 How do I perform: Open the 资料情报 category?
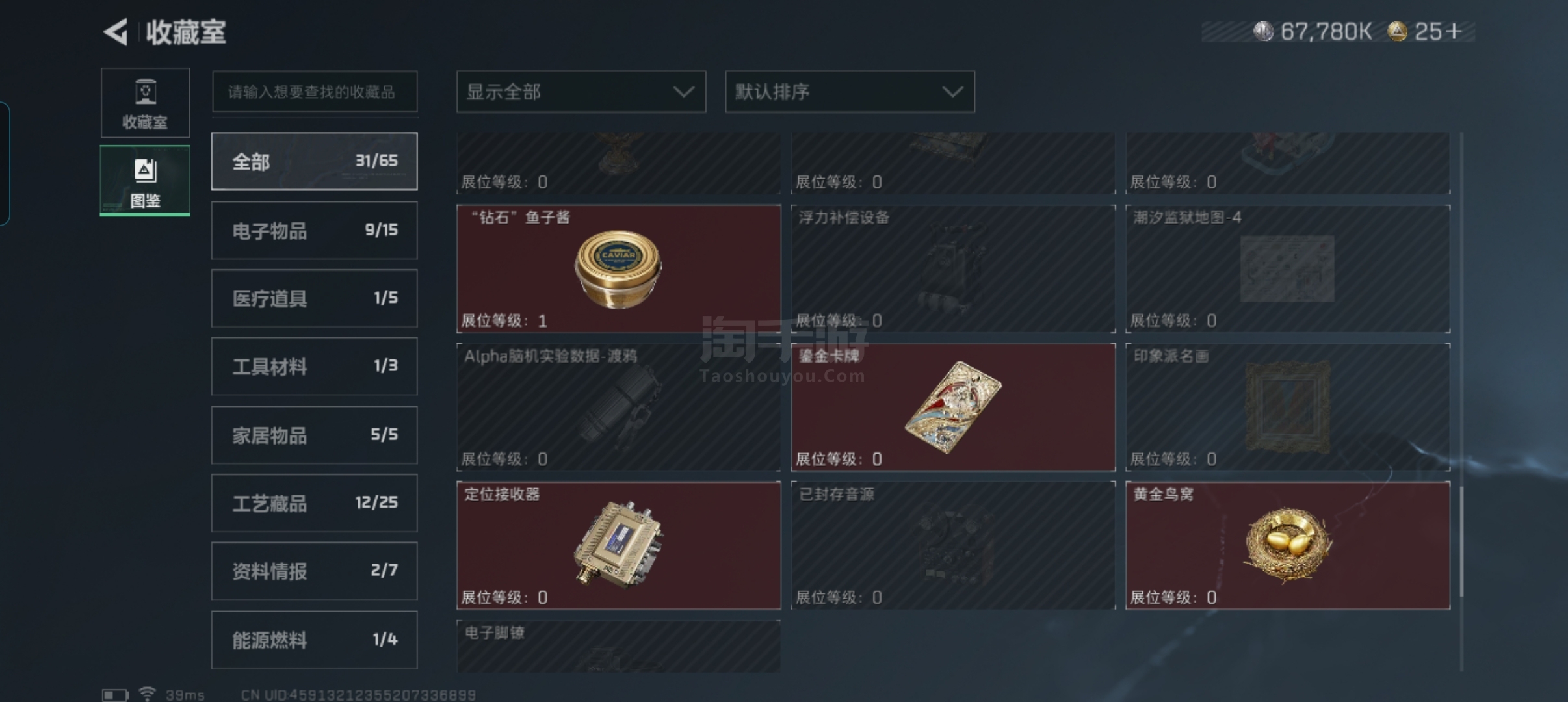(314, 571)
